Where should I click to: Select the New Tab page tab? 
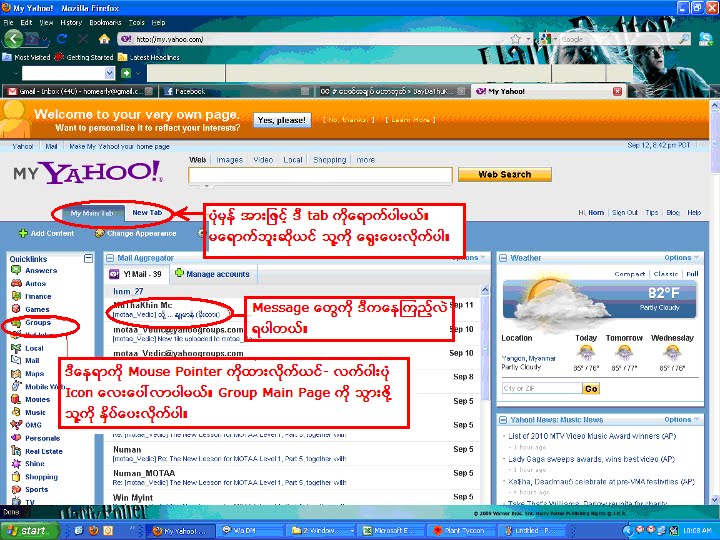point(147,213)
